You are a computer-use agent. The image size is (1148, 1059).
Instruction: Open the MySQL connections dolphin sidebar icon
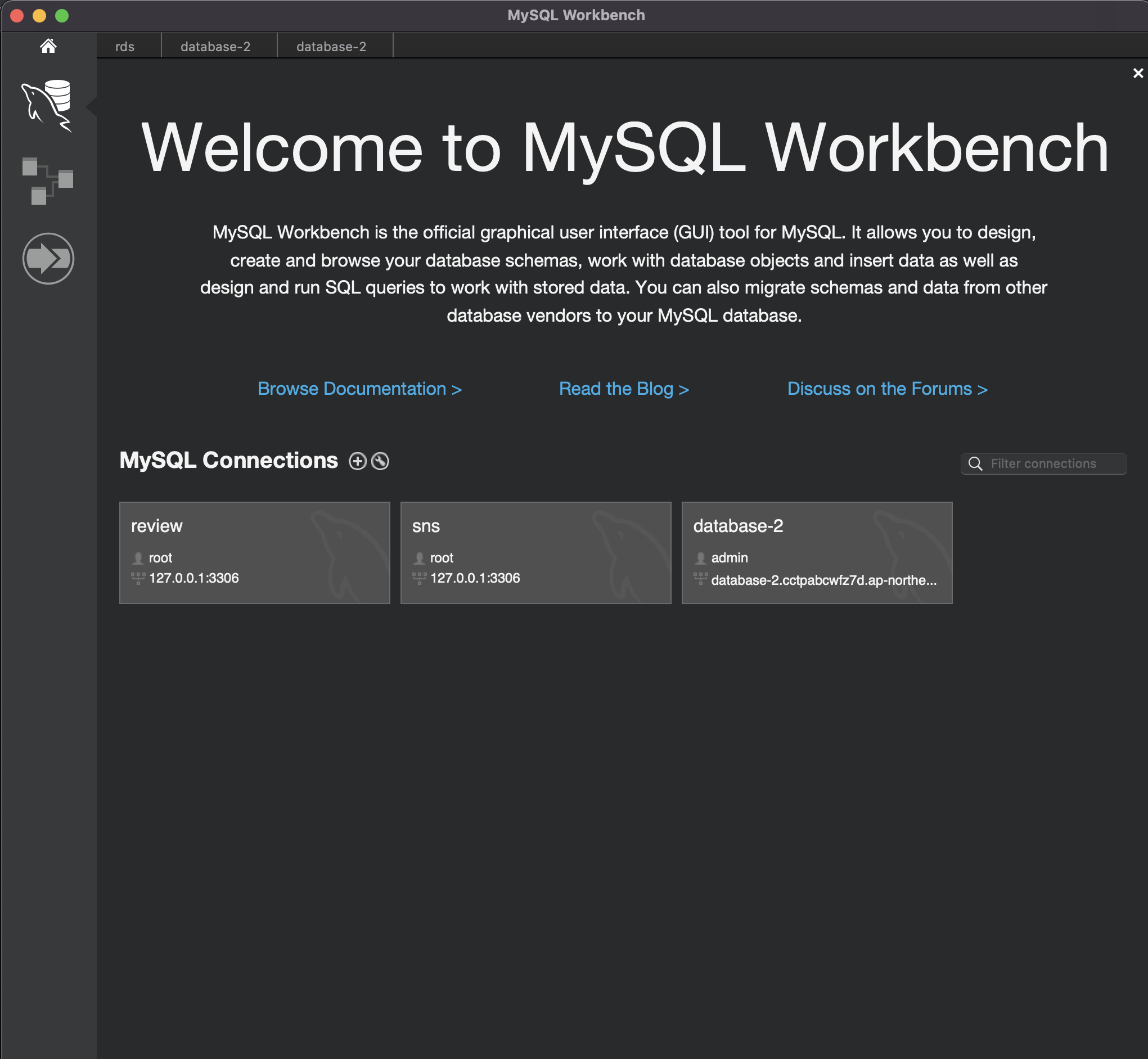(x=48, y=105)
